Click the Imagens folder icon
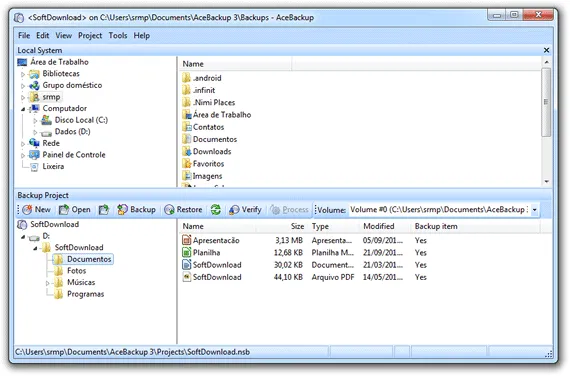The width and height of the screenshot is (570, 376). point(187,176)
